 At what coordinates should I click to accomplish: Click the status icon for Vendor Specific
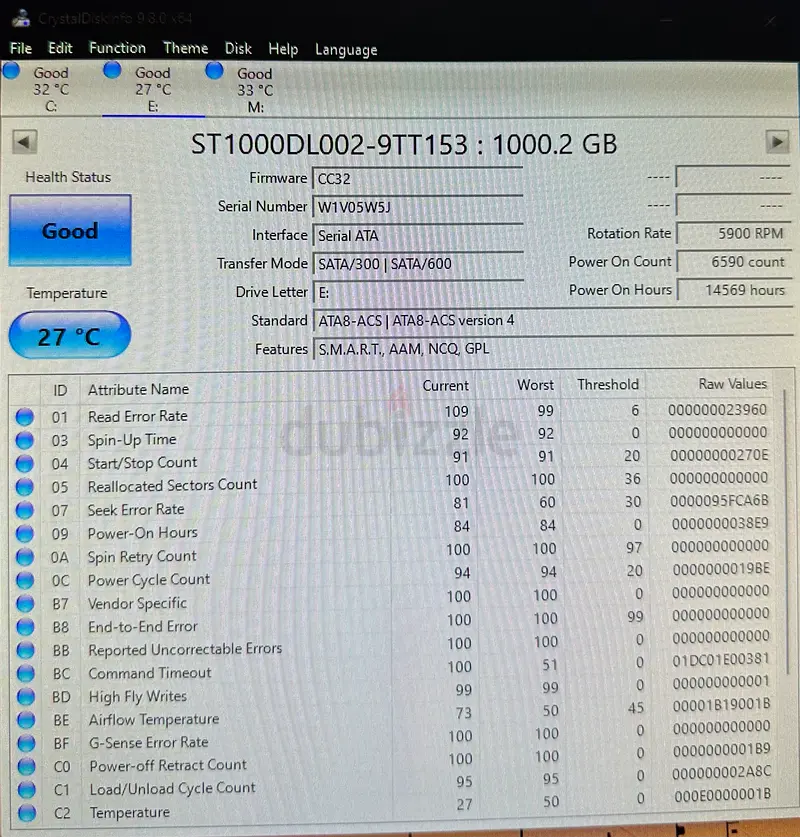pyautogui.click(x=25, y=603)
